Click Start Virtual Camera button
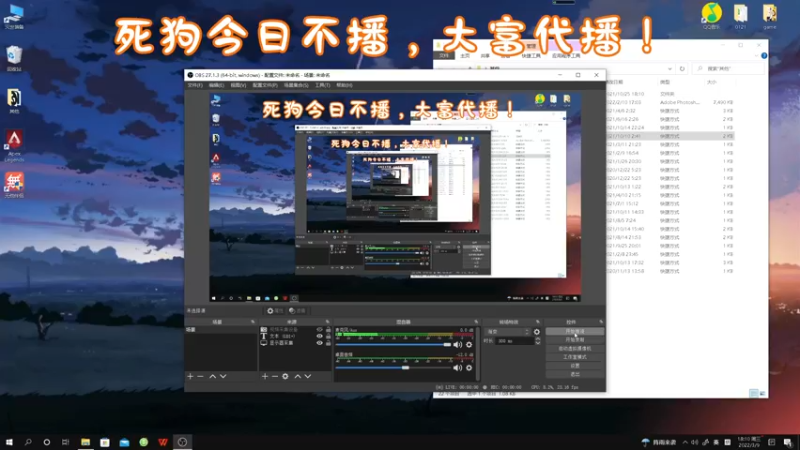The width and height of the screenshot is (800, 450). (574, 348)
